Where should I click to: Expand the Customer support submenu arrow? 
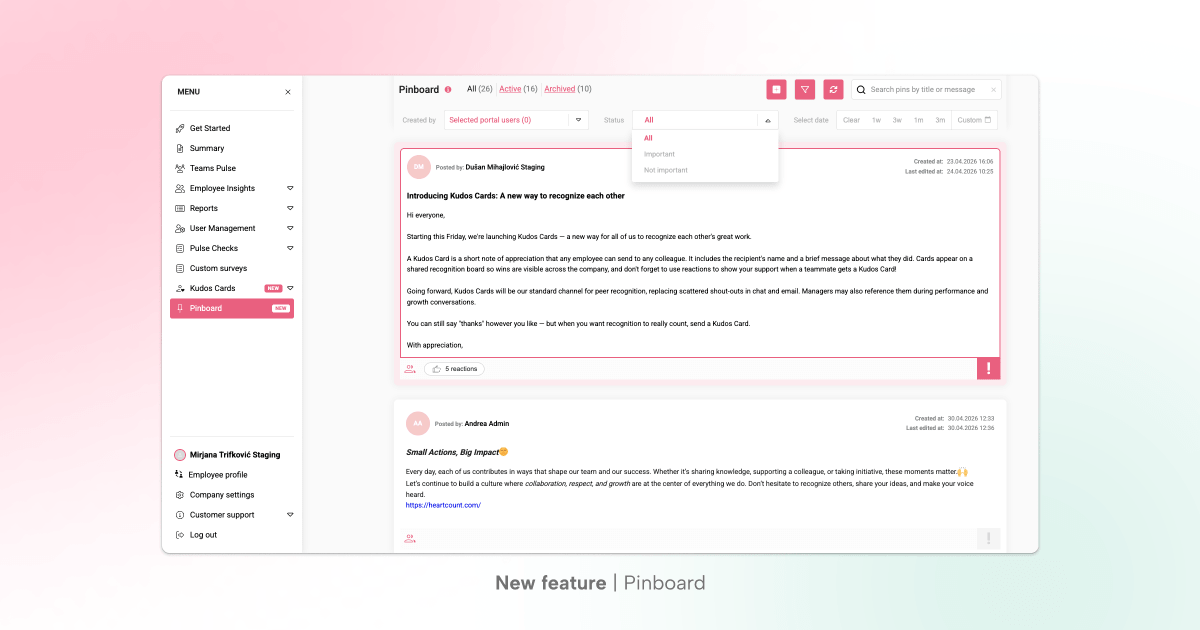click(290, 515)
